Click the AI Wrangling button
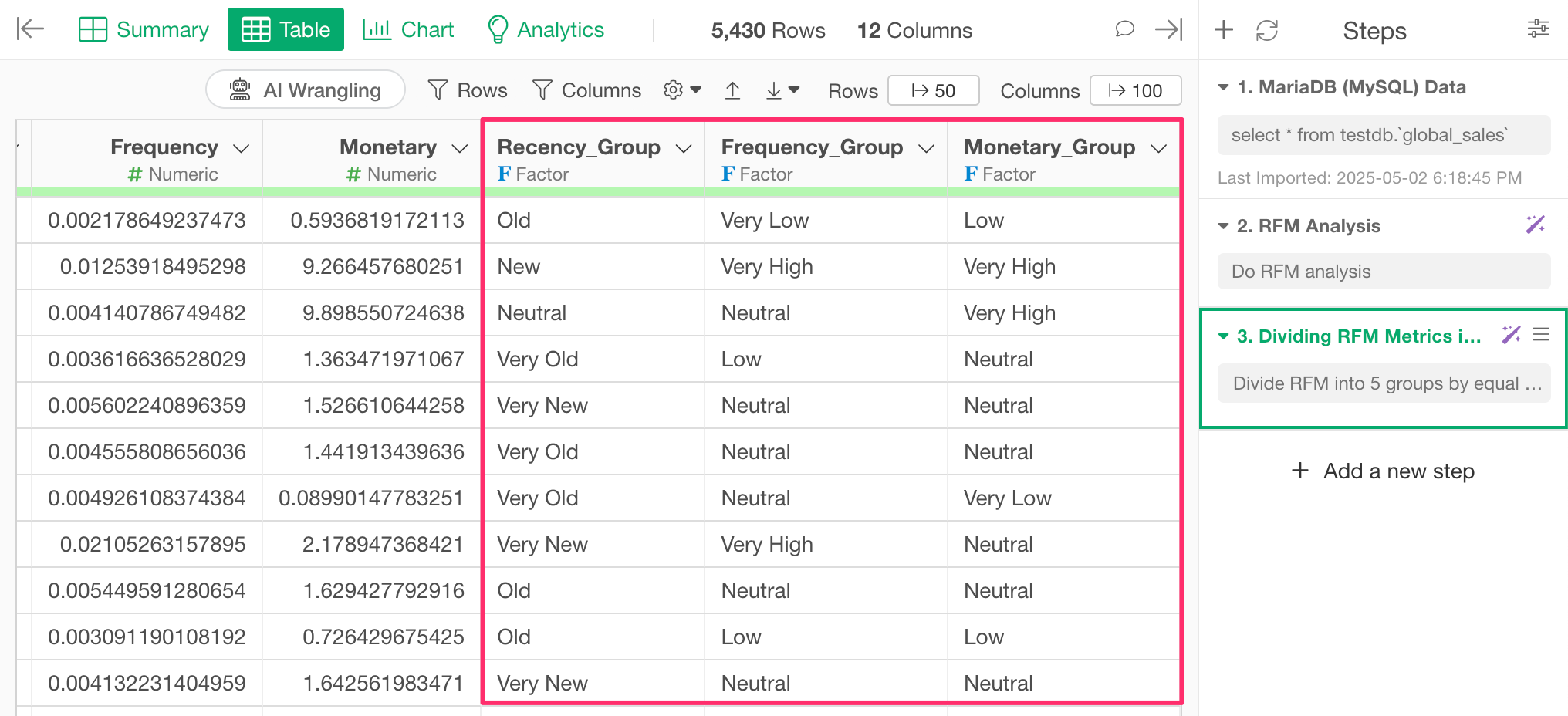 [x=306, y=90]
